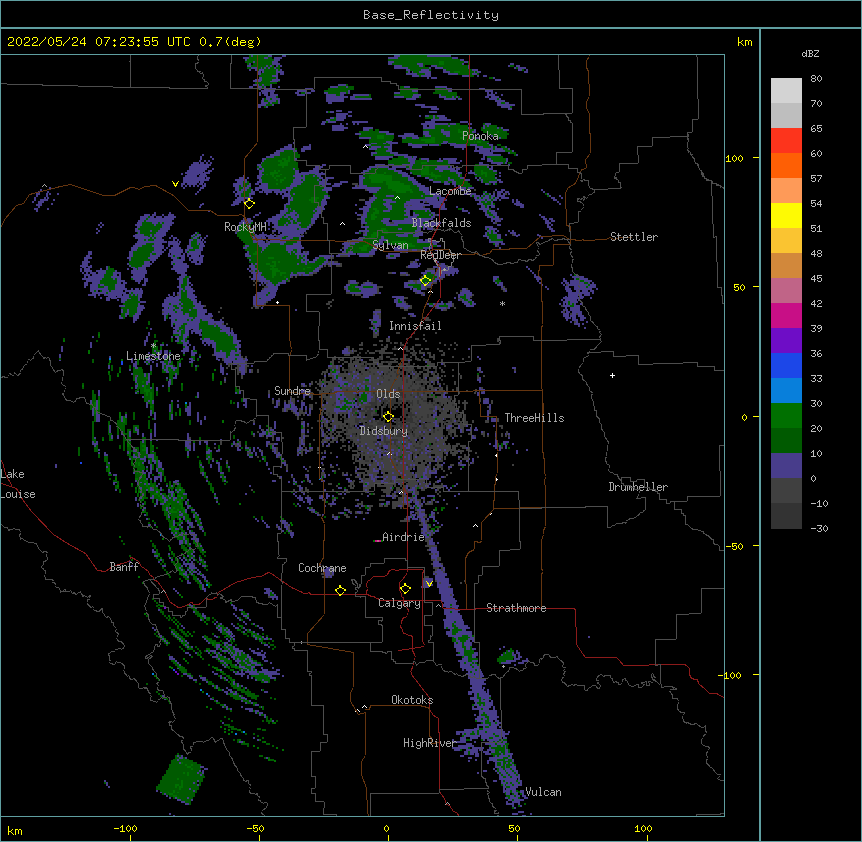Select the yellow diamond marker between Olds and Didsbury

pos(388,416)
